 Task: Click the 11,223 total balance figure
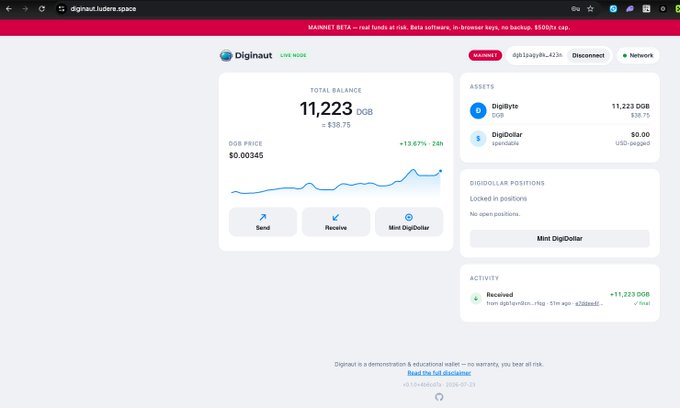326,108
